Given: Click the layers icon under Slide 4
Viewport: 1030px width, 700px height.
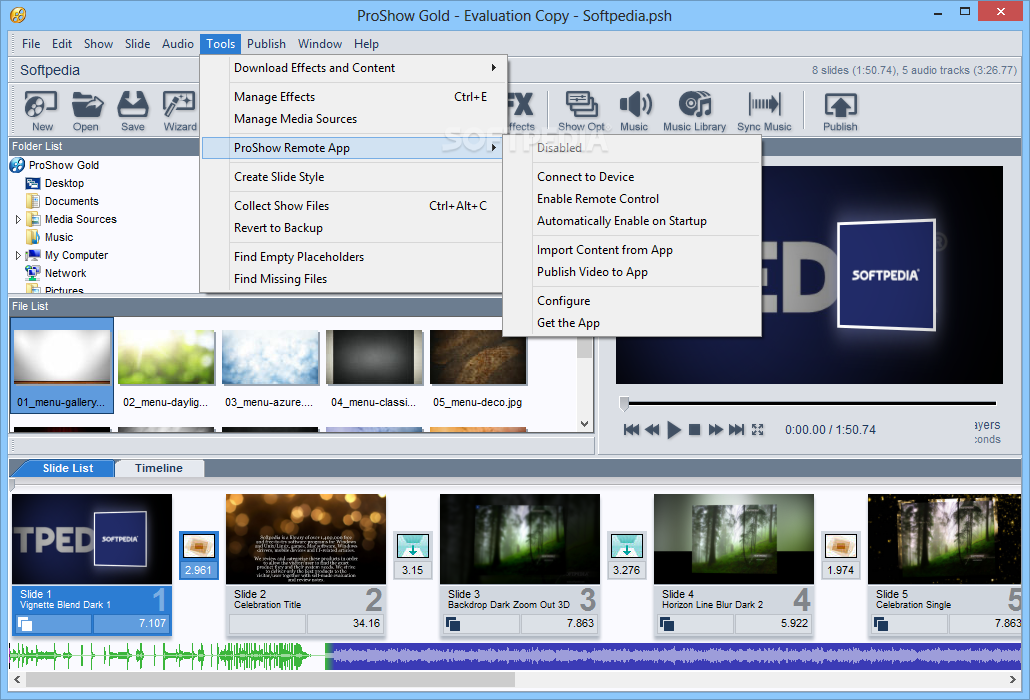Looking at the screenshot, I should tap(667, 624).
